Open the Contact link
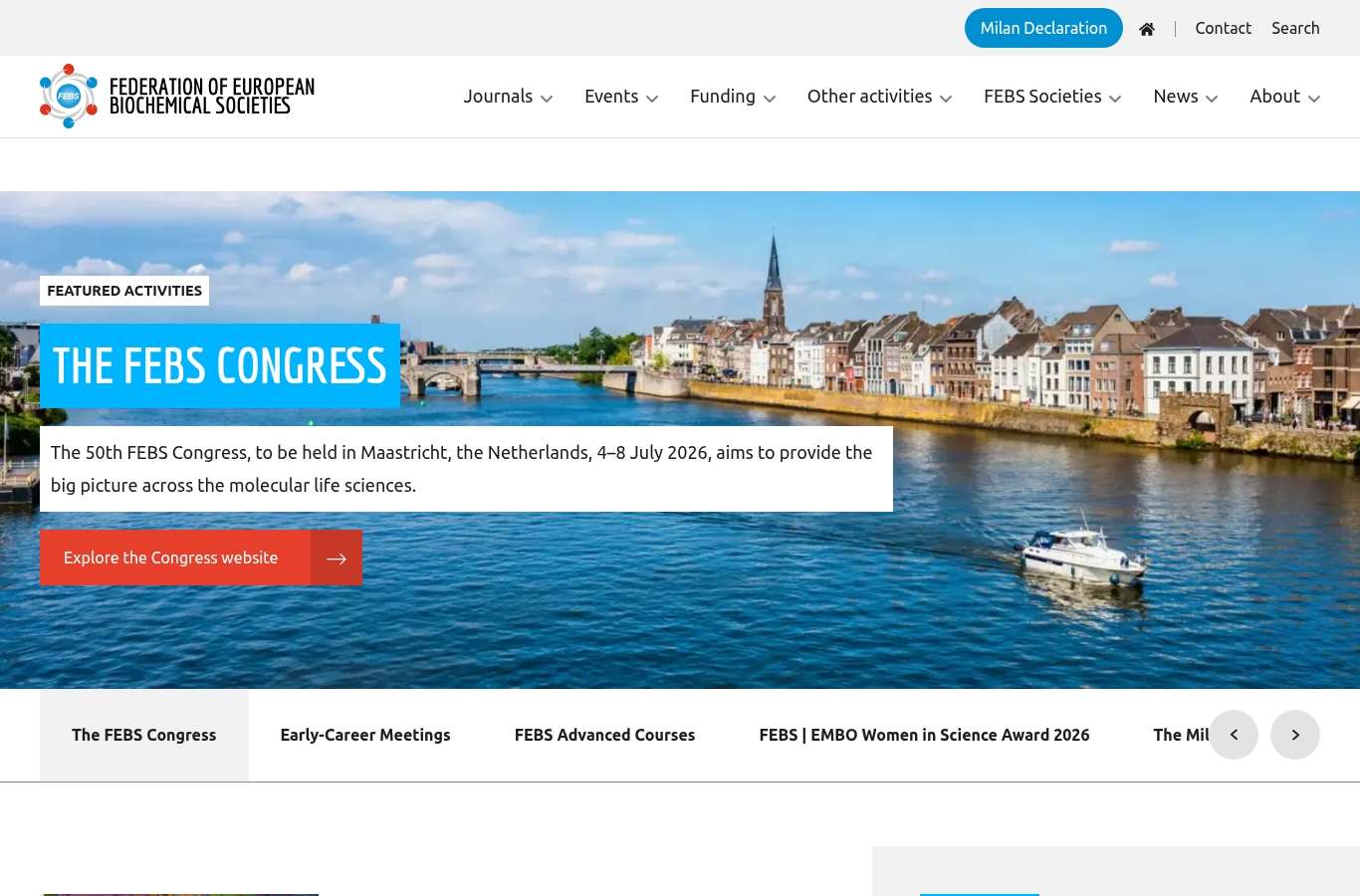 click(1223, 28)
